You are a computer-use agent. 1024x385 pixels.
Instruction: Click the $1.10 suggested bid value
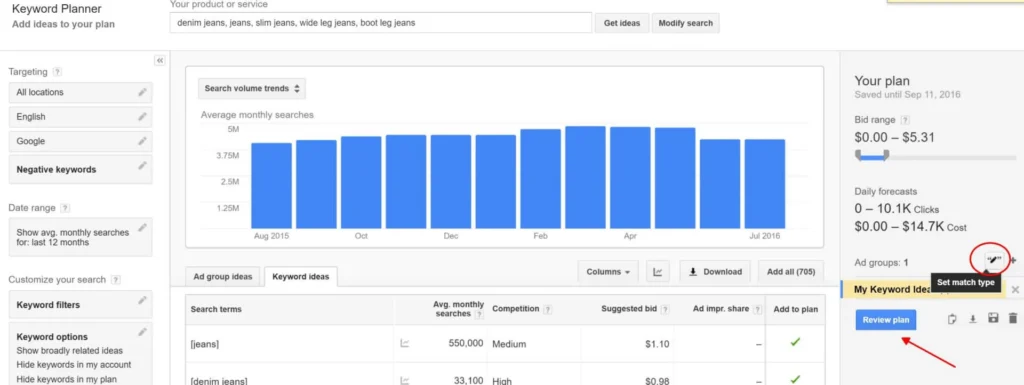pos(657,343)
